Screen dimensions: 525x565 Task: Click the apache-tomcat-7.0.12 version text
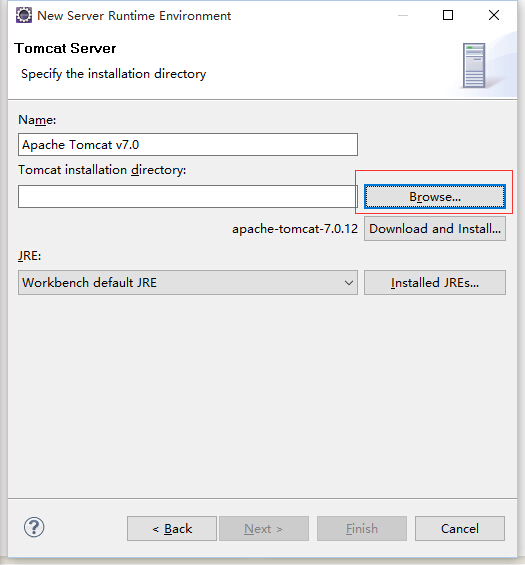tap(295, 229)
